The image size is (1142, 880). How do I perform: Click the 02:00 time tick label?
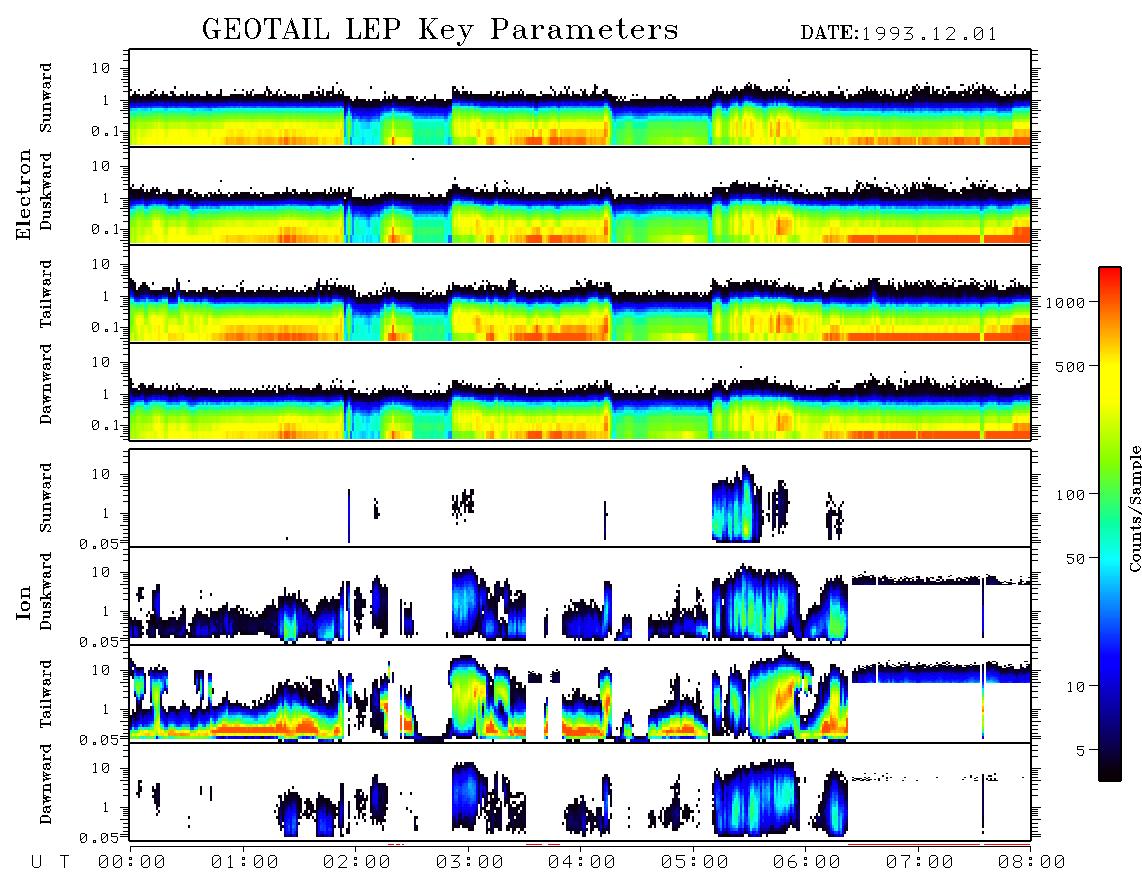pos(357,863)
